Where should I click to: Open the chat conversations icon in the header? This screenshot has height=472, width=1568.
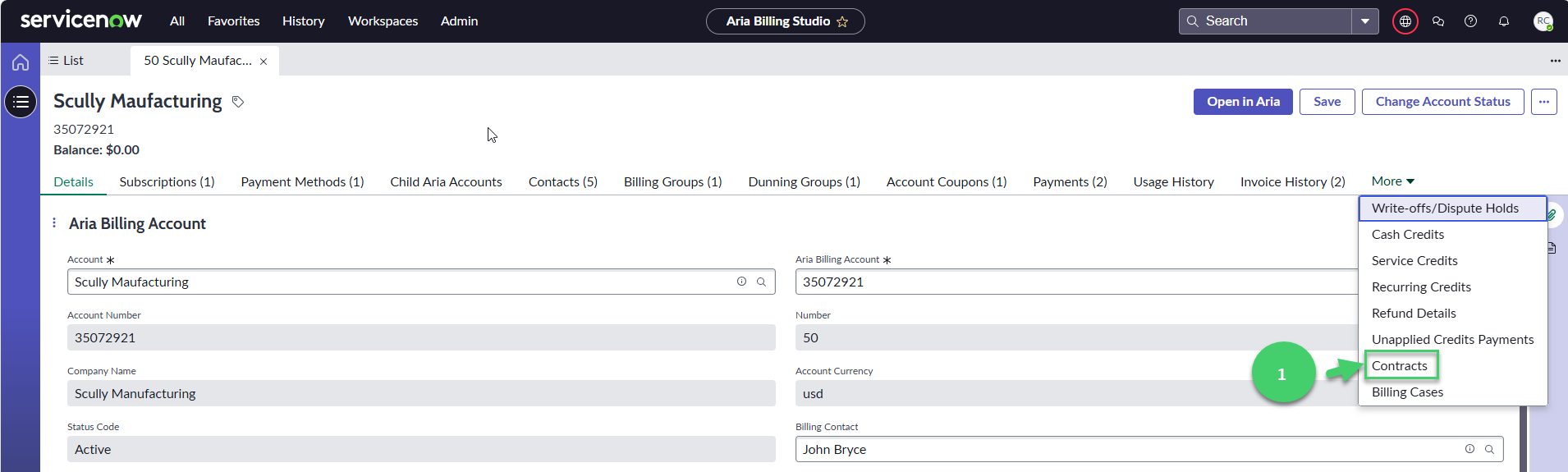pos(1438,21)
